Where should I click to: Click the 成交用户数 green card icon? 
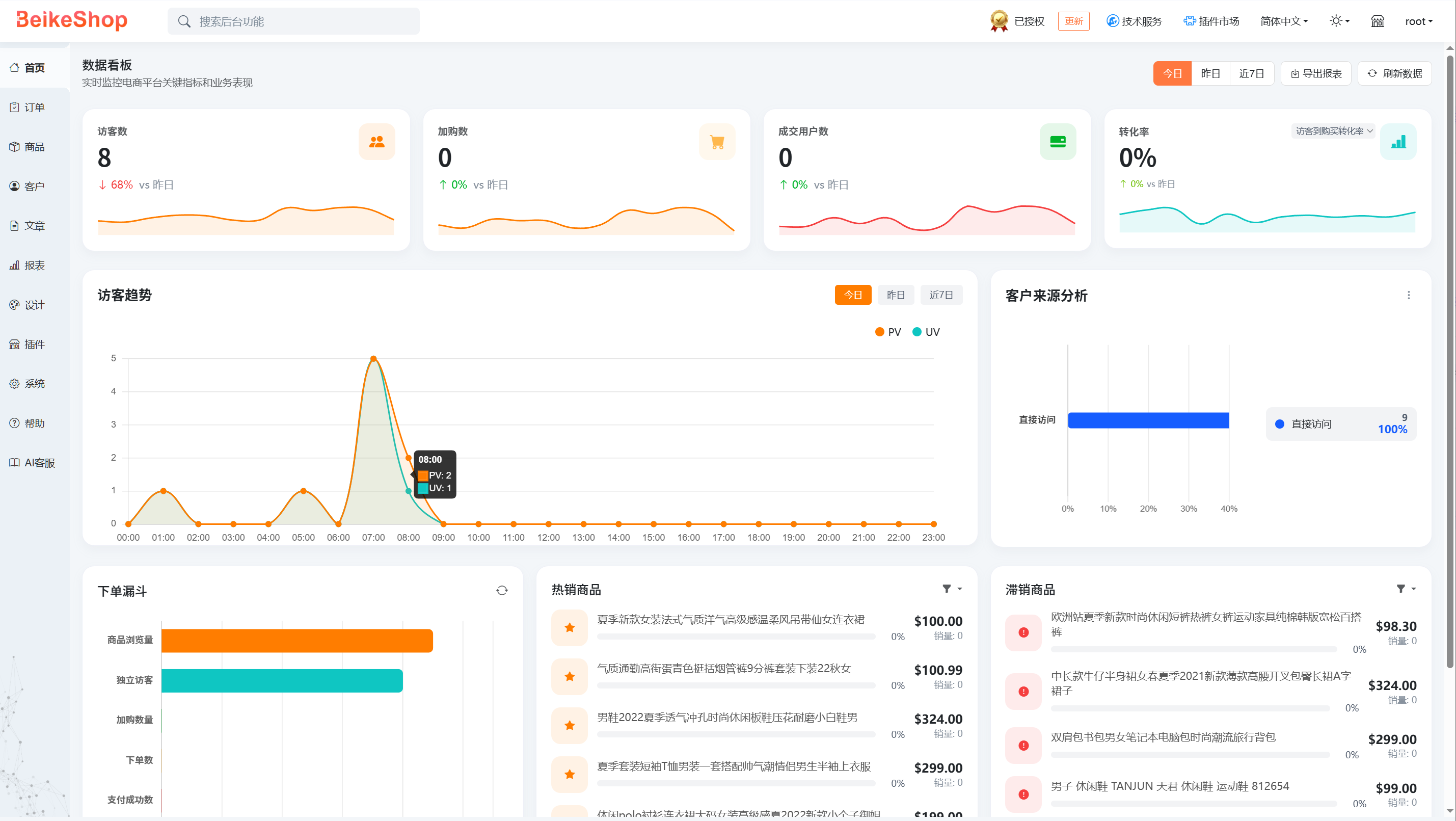pyautogui.click(x=1058, y=142)
